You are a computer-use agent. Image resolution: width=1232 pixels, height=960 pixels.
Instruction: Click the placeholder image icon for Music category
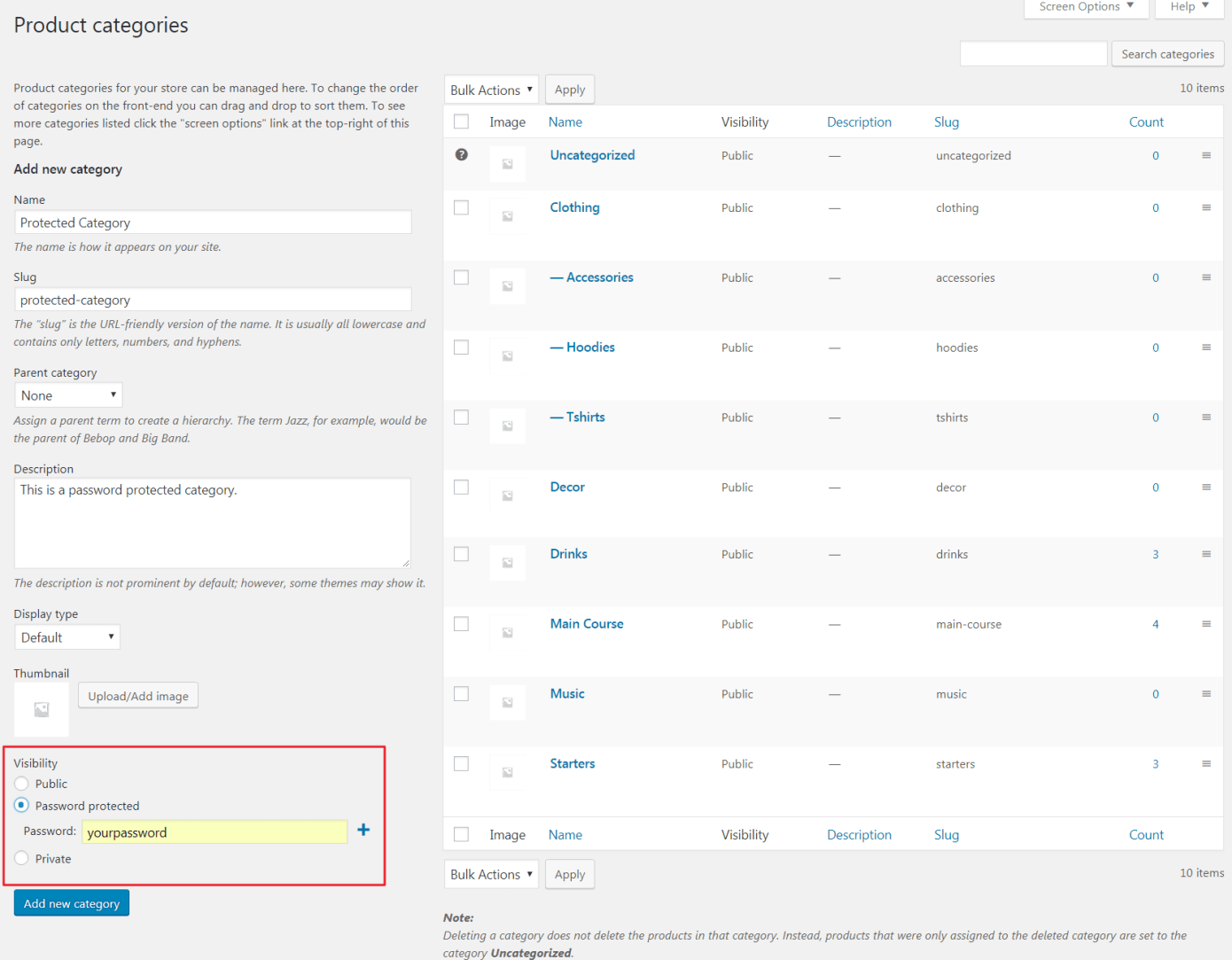tap(507, 702)
